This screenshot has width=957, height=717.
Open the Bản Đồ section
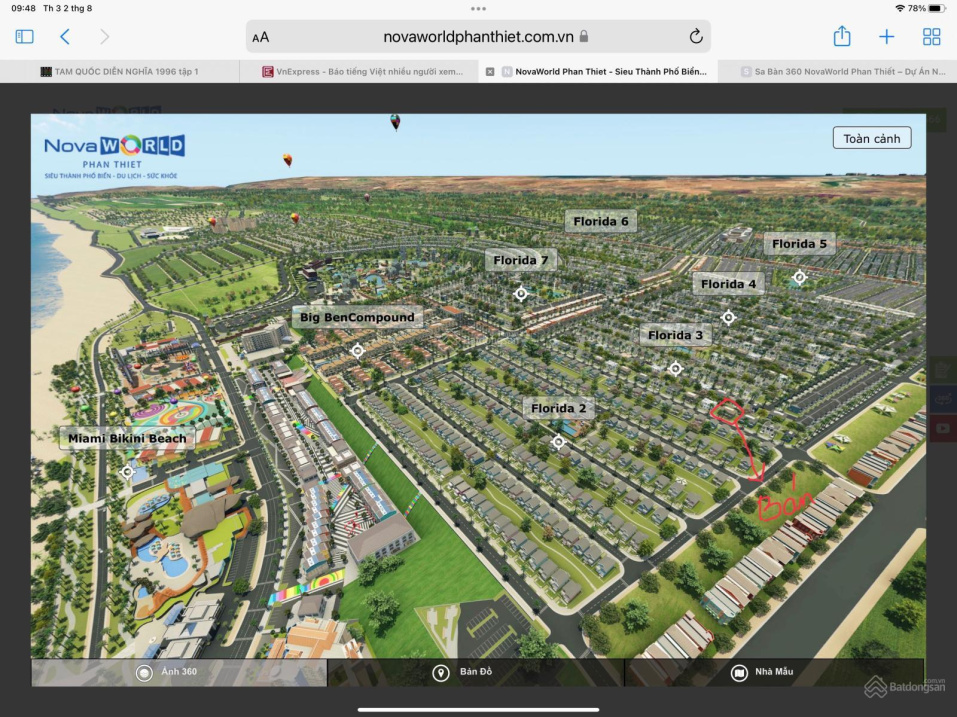pos(475,672)
